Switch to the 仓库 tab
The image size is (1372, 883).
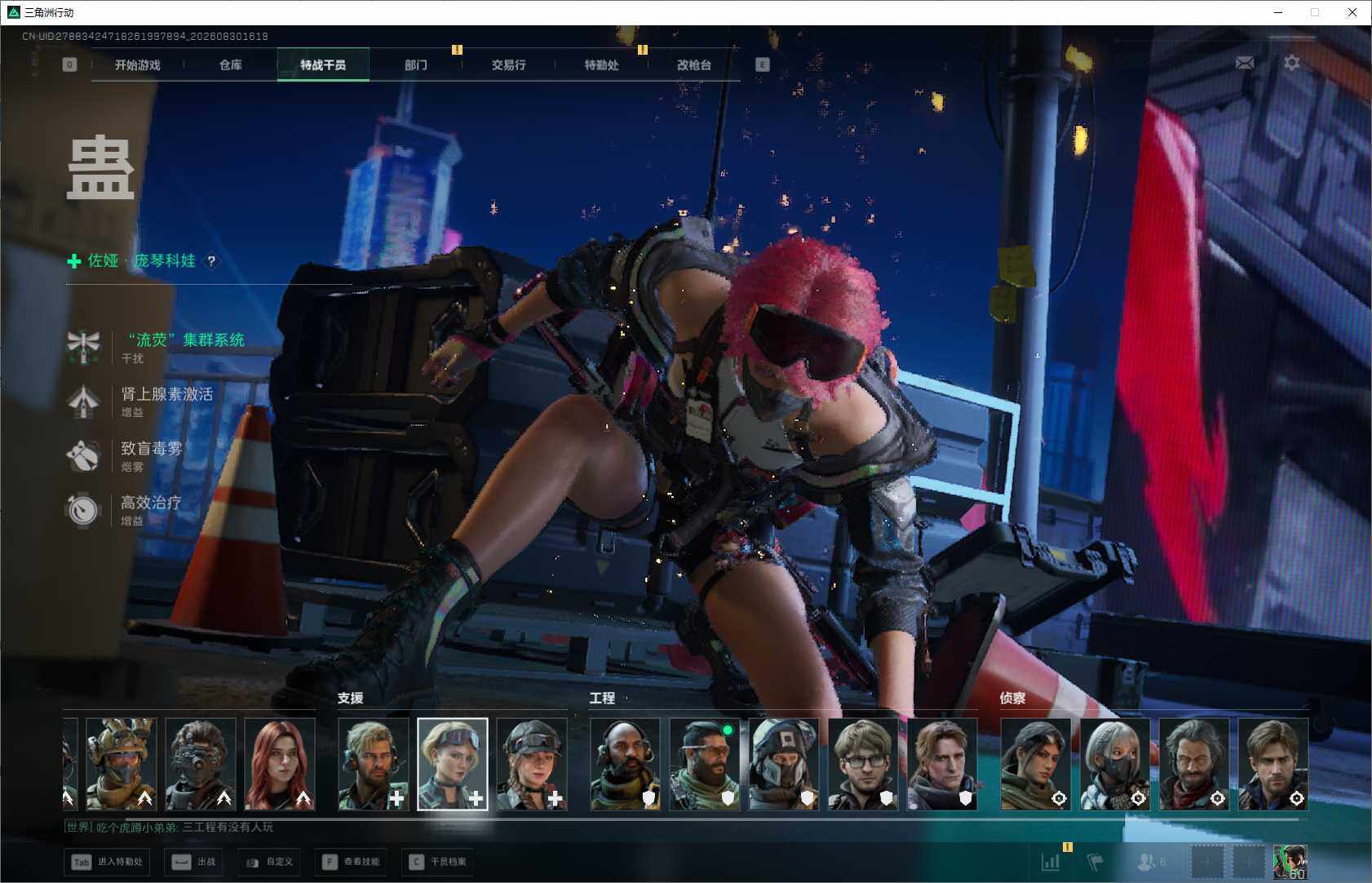(230, 65)
